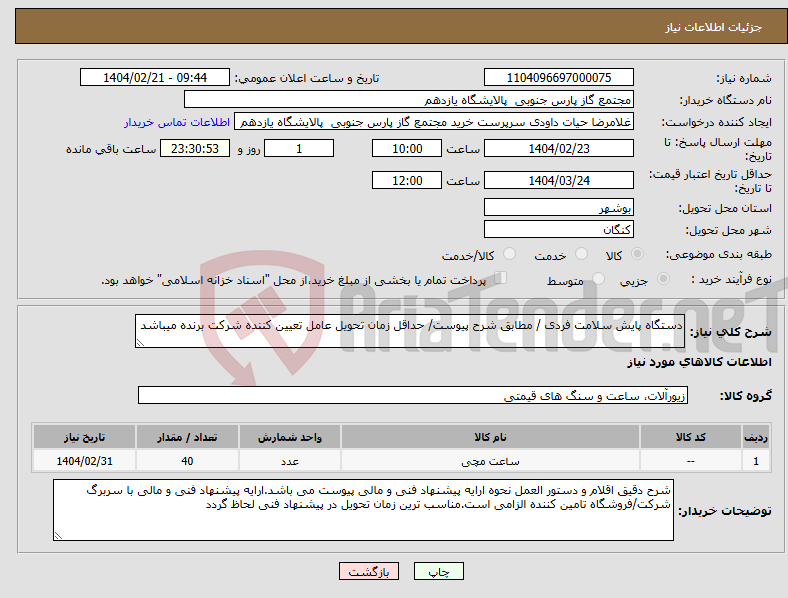Viewport: 788px width, 598px height.
Task: Click the توضیحات خریدار notes textarea
Action: pyautogui.click(x=363, y=510)
